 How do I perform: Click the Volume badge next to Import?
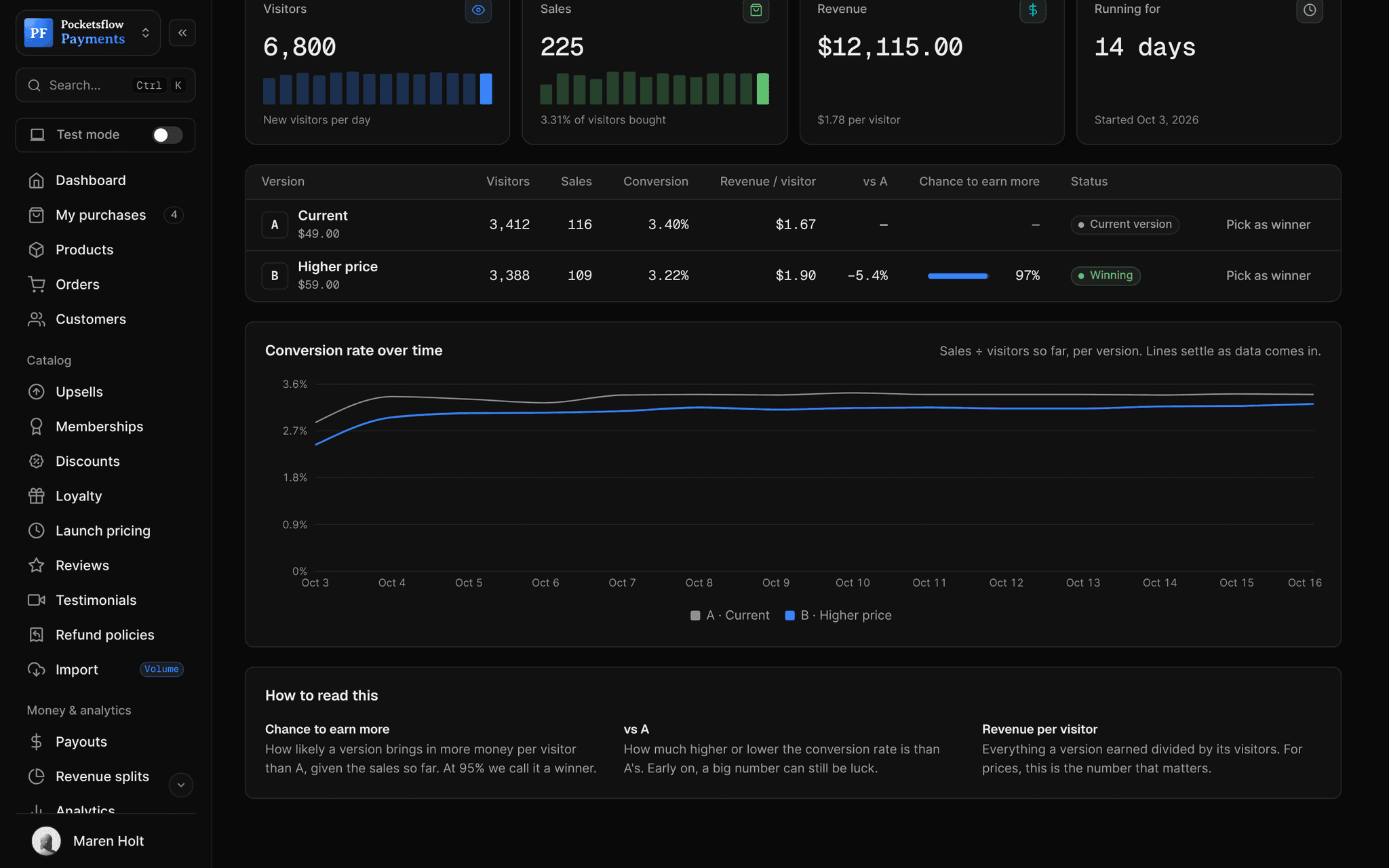click(161, 669)
